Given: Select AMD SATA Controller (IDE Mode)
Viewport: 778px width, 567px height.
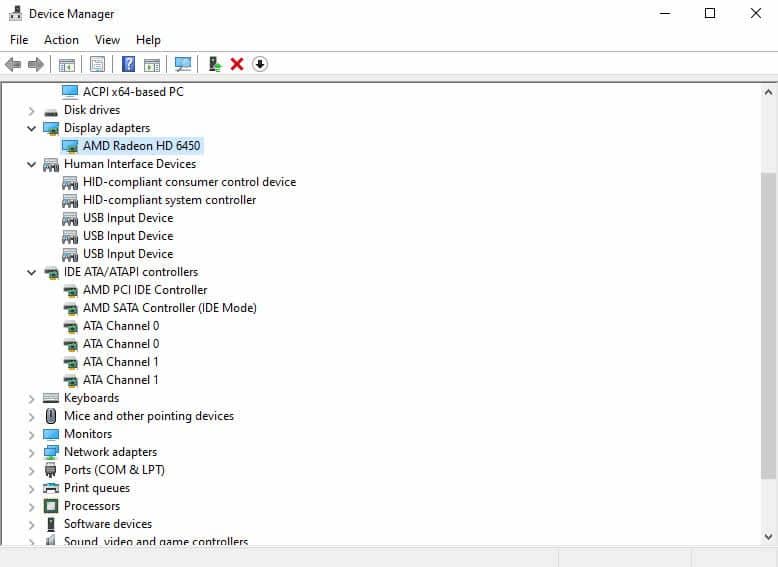Looking at the screenshot, I should (x=170, y=308).
